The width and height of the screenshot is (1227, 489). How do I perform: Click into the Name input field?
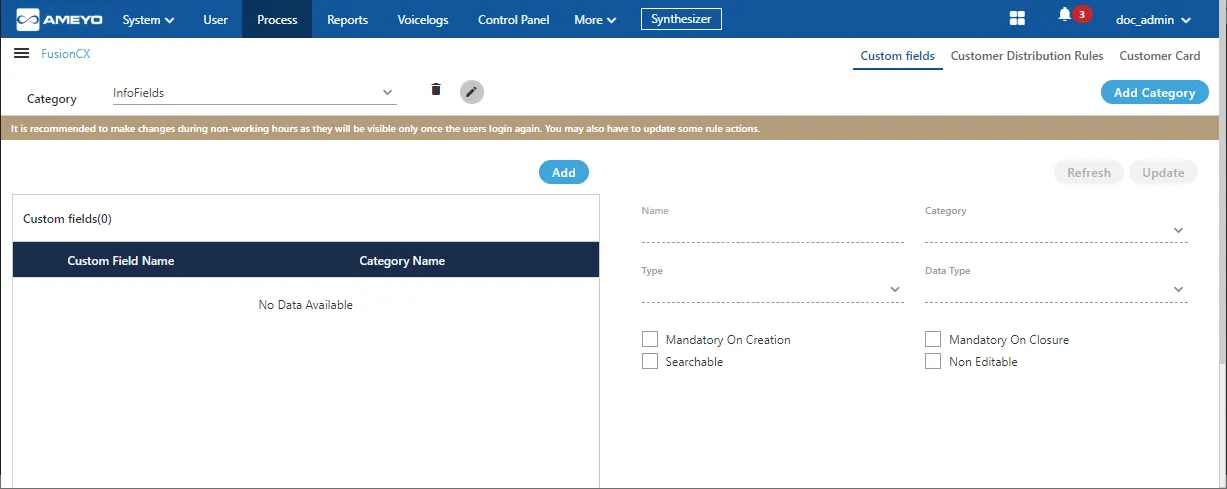772,230
